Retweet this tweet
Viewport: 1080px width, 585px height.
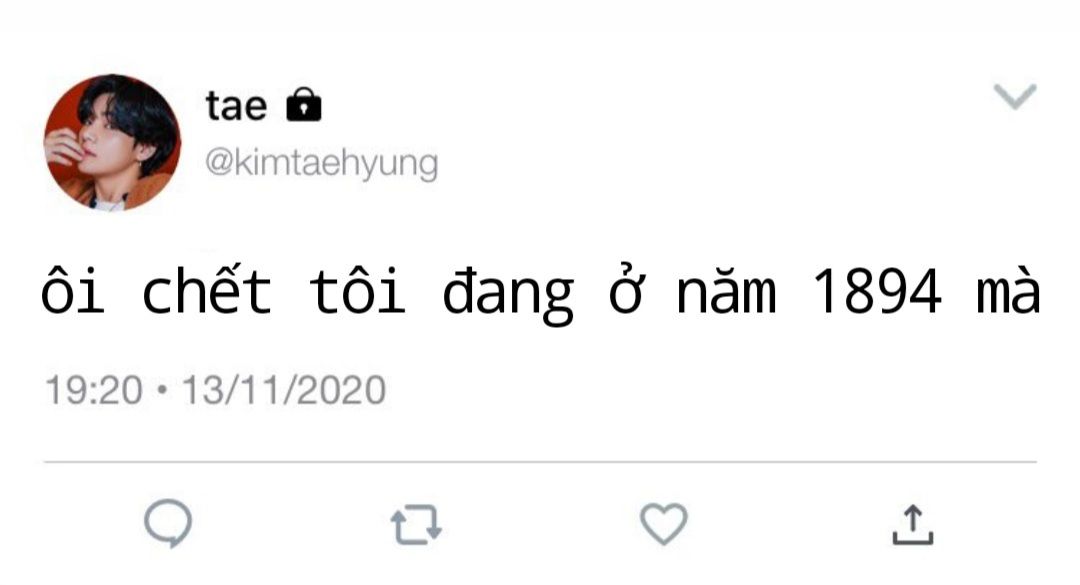(416, 525)
